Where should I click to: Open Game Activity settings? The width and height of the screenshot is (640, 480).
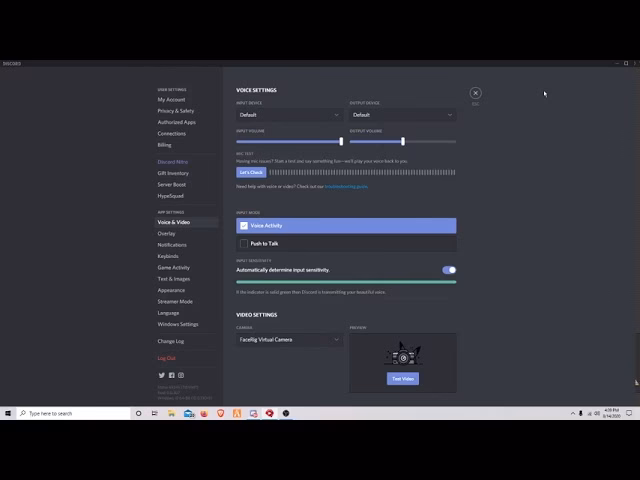[x=174, y=268]
